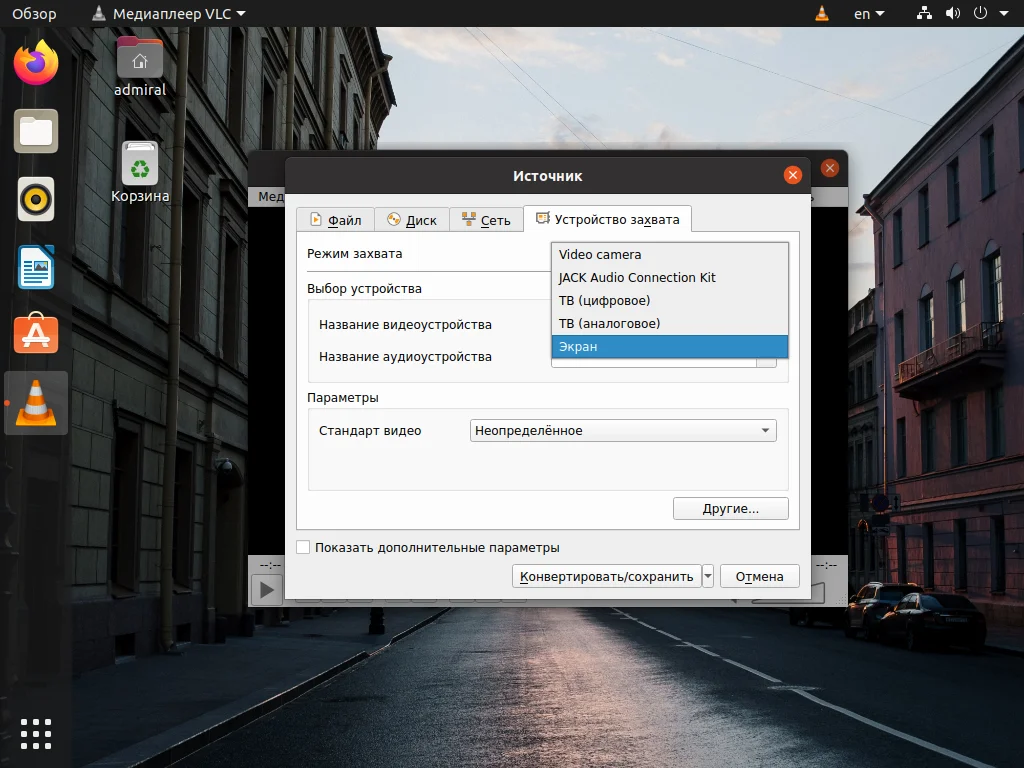1024x768 pixels.
Task: Switch to the Диск tab
Action: click(411, 220)
